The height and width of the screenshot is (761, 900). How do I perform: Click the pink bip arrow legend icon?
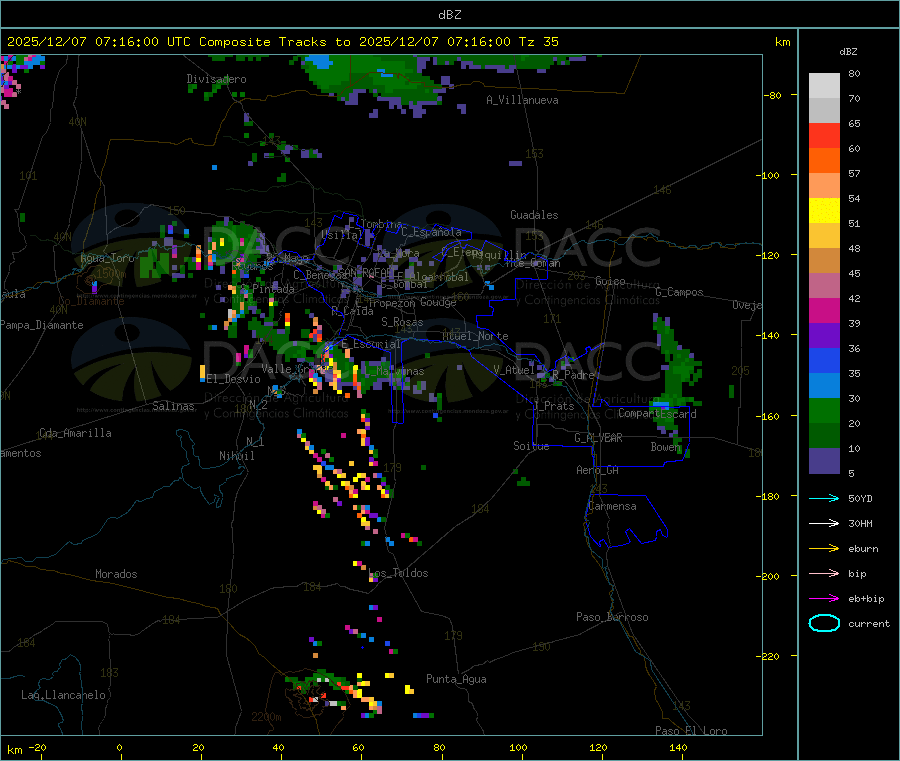coord(824,573)
